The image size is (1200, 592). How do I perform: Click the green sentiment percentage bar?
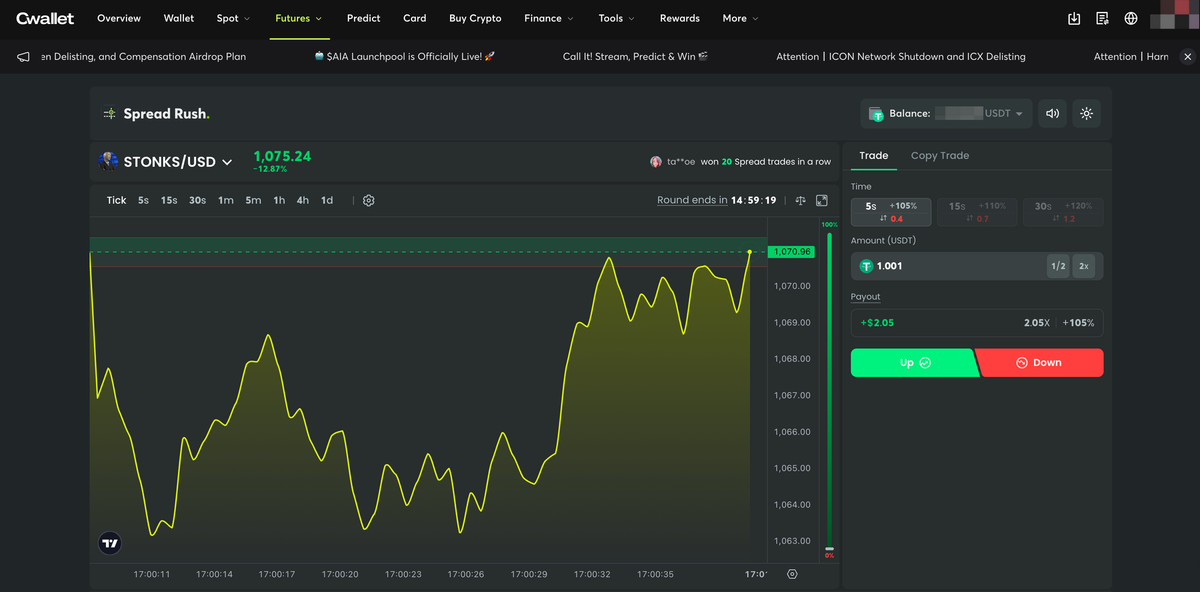coord(829,389)
